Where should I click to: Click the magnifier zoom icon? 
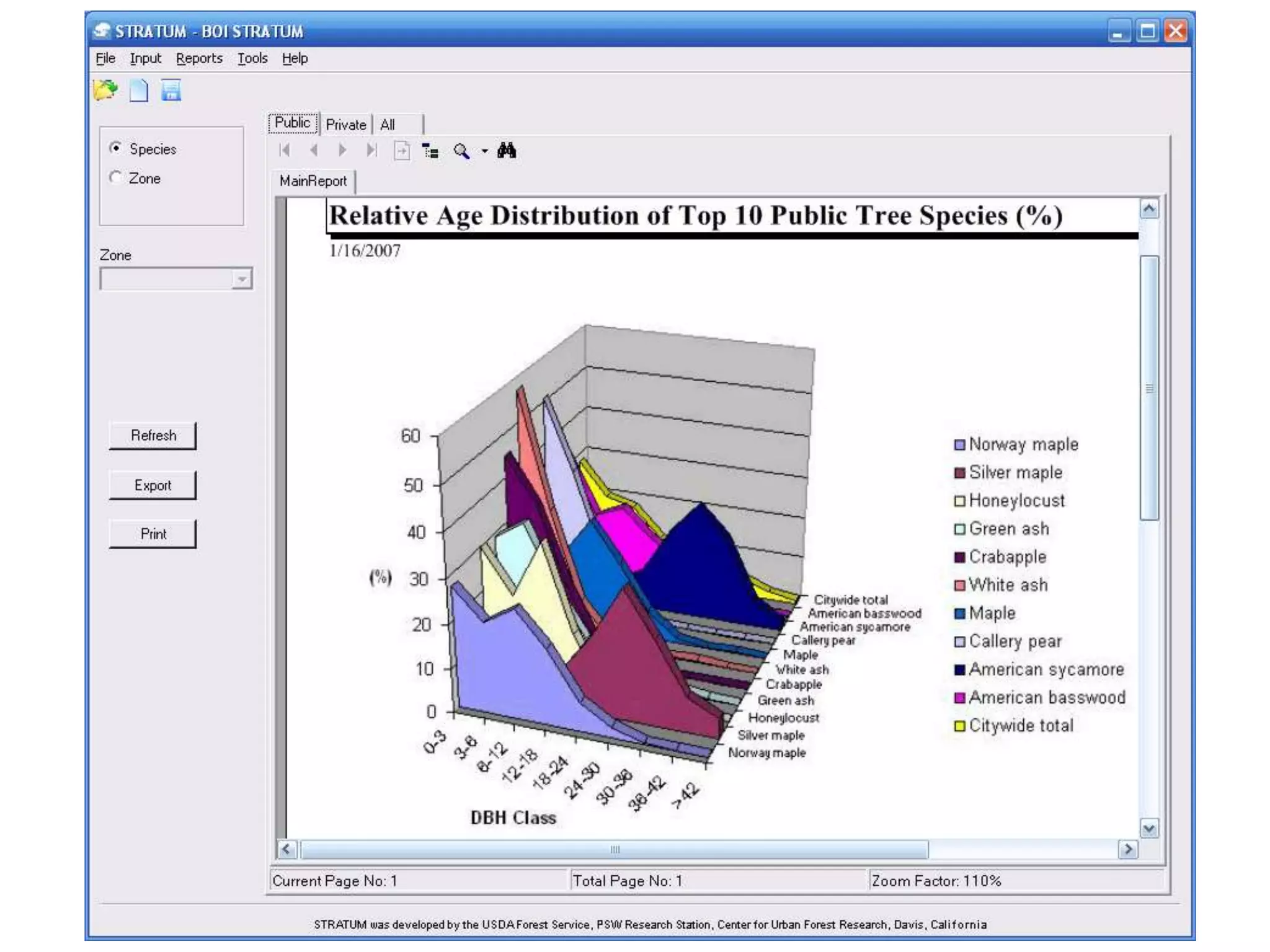461,151
